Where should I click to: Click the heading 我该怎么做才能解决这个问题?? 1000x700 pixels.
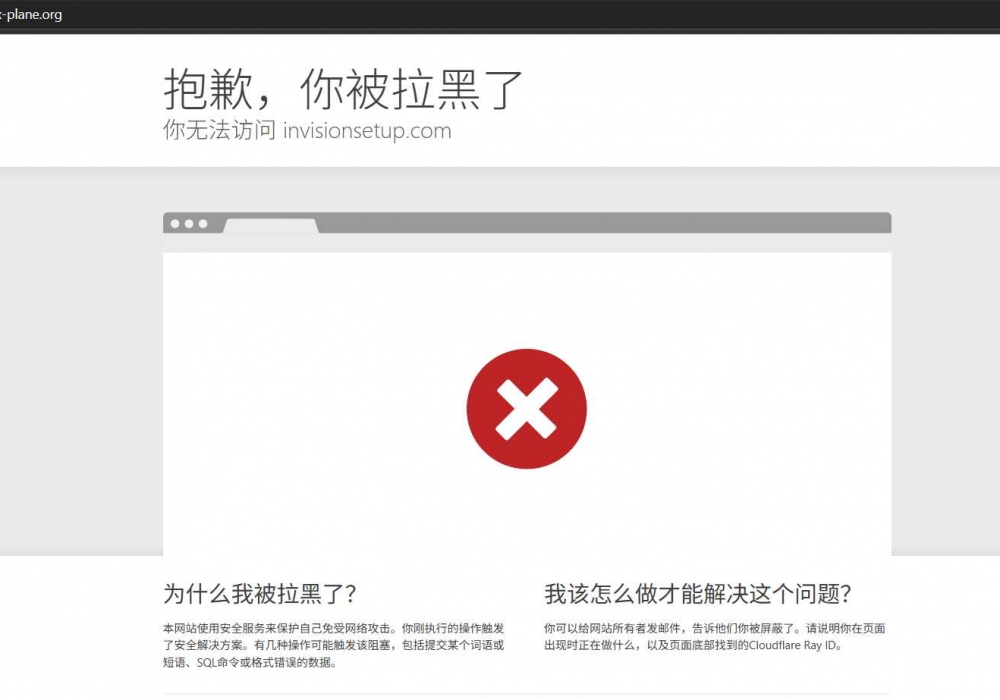coord(698,594)
